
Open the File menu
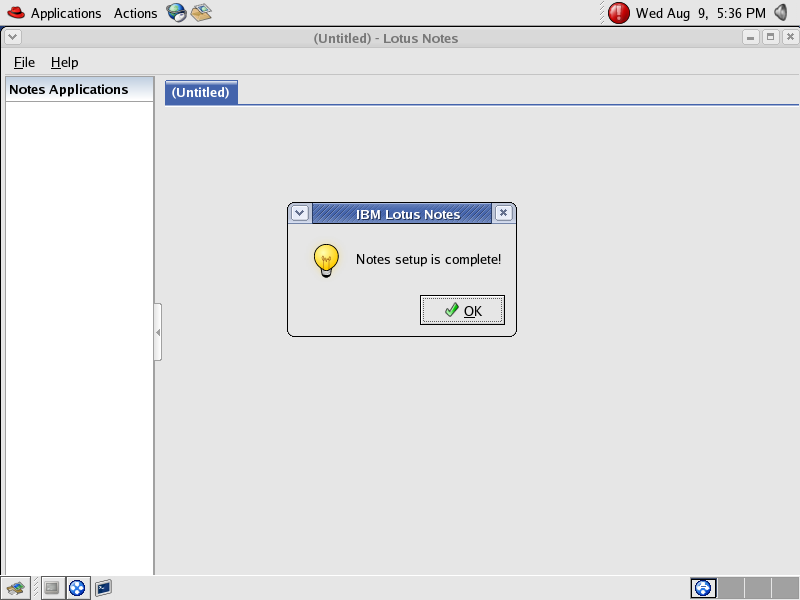(x=24, y=62)
